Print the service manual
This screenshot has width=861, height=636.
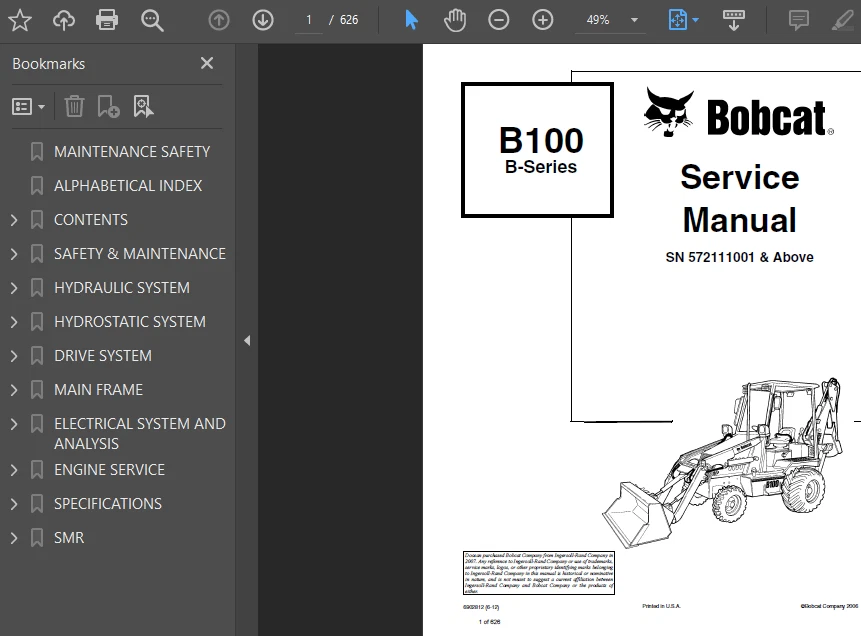(107, 19)
